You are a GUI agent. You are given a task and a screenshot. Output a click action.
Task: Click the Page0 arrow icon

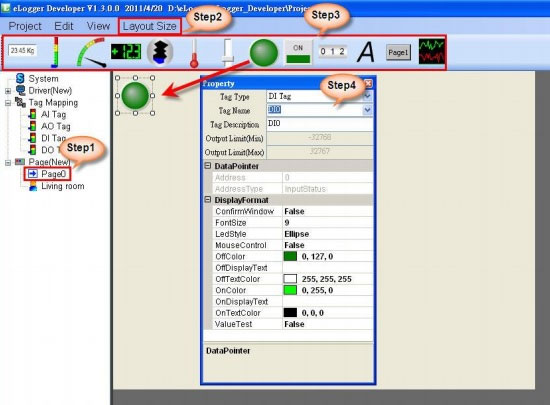(x=33, y=174)
